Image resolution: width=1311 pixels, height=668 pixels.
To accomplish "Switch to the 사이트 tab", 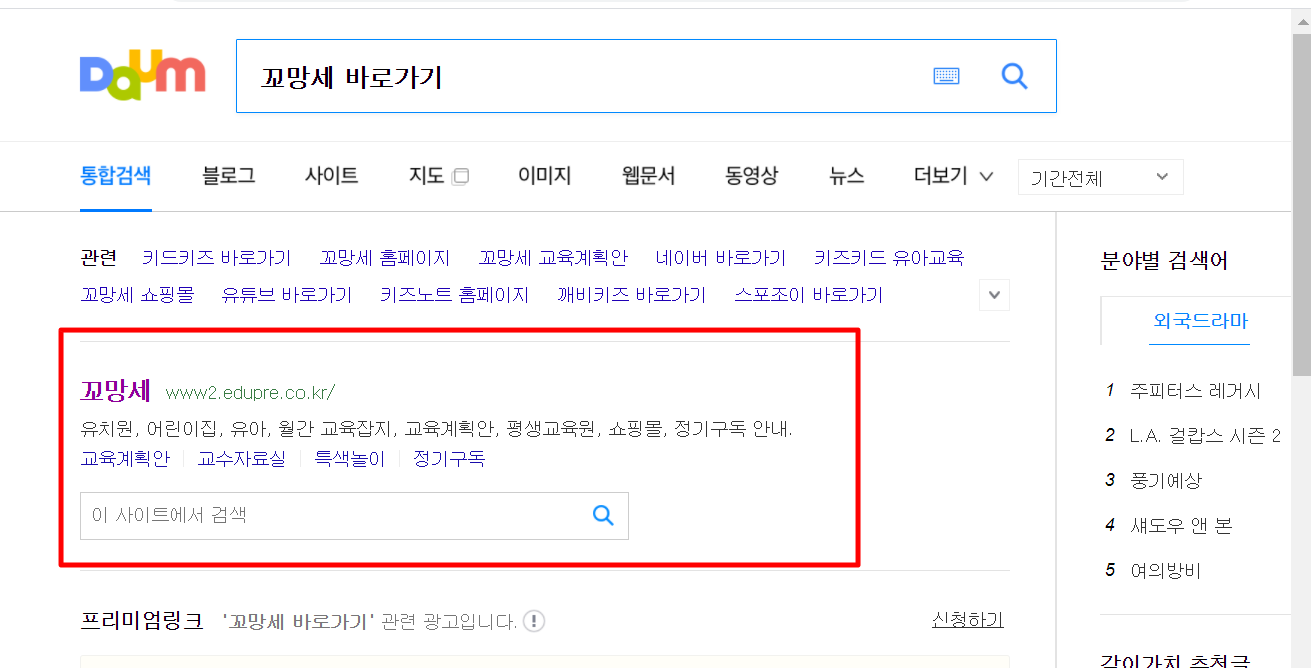I will 332,176.
